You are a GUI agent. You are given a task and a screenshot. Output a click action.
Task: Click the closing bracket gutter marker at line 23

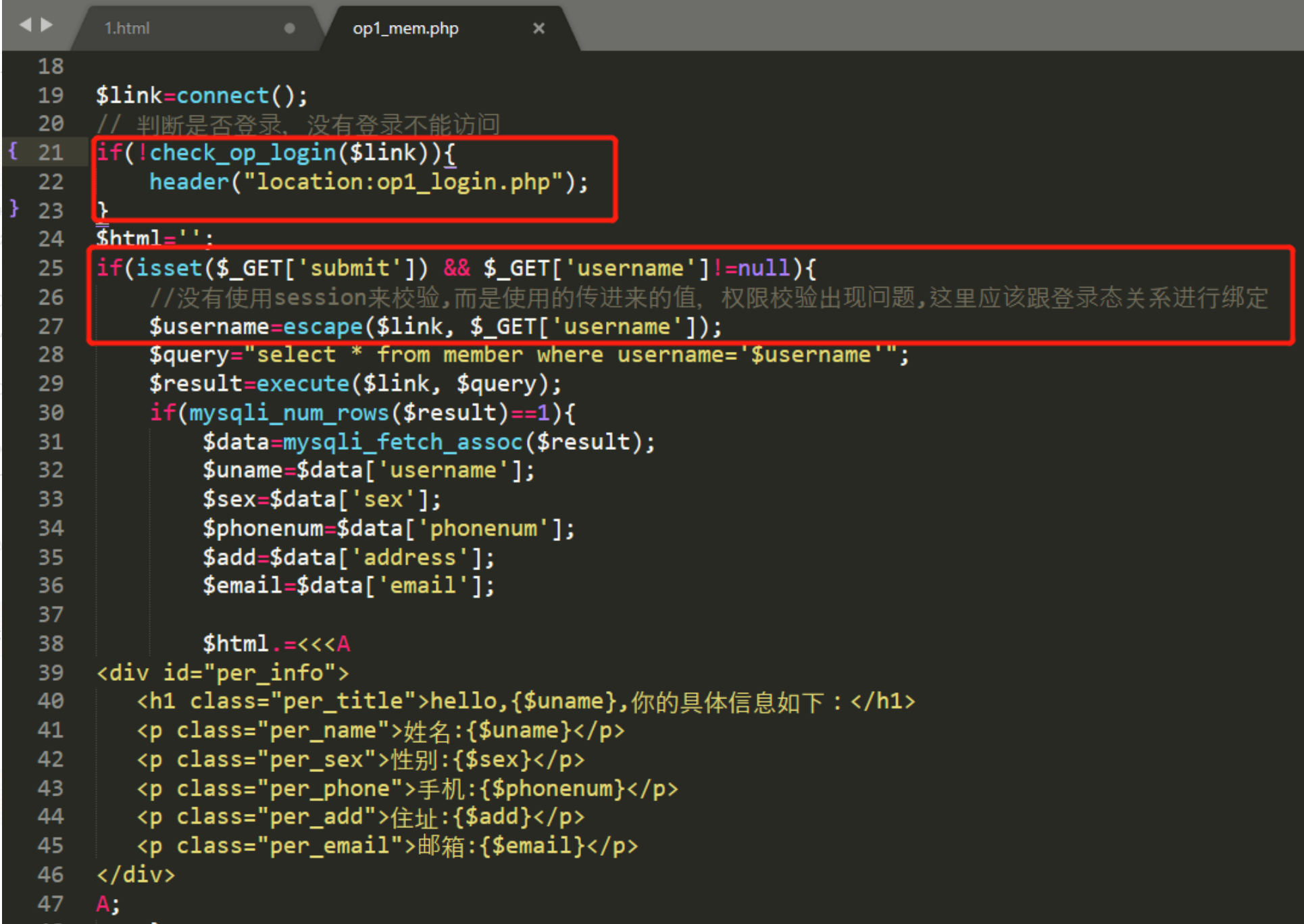tap(14, 209)
